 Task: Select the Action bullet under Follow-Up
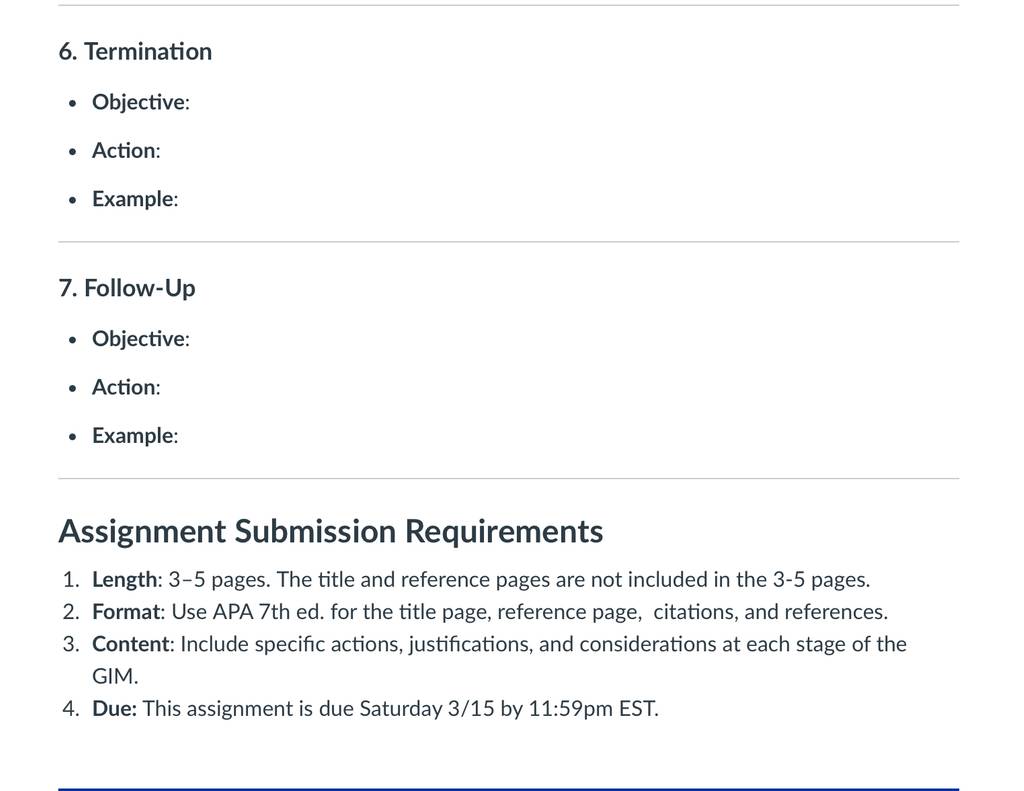(126, 387)
